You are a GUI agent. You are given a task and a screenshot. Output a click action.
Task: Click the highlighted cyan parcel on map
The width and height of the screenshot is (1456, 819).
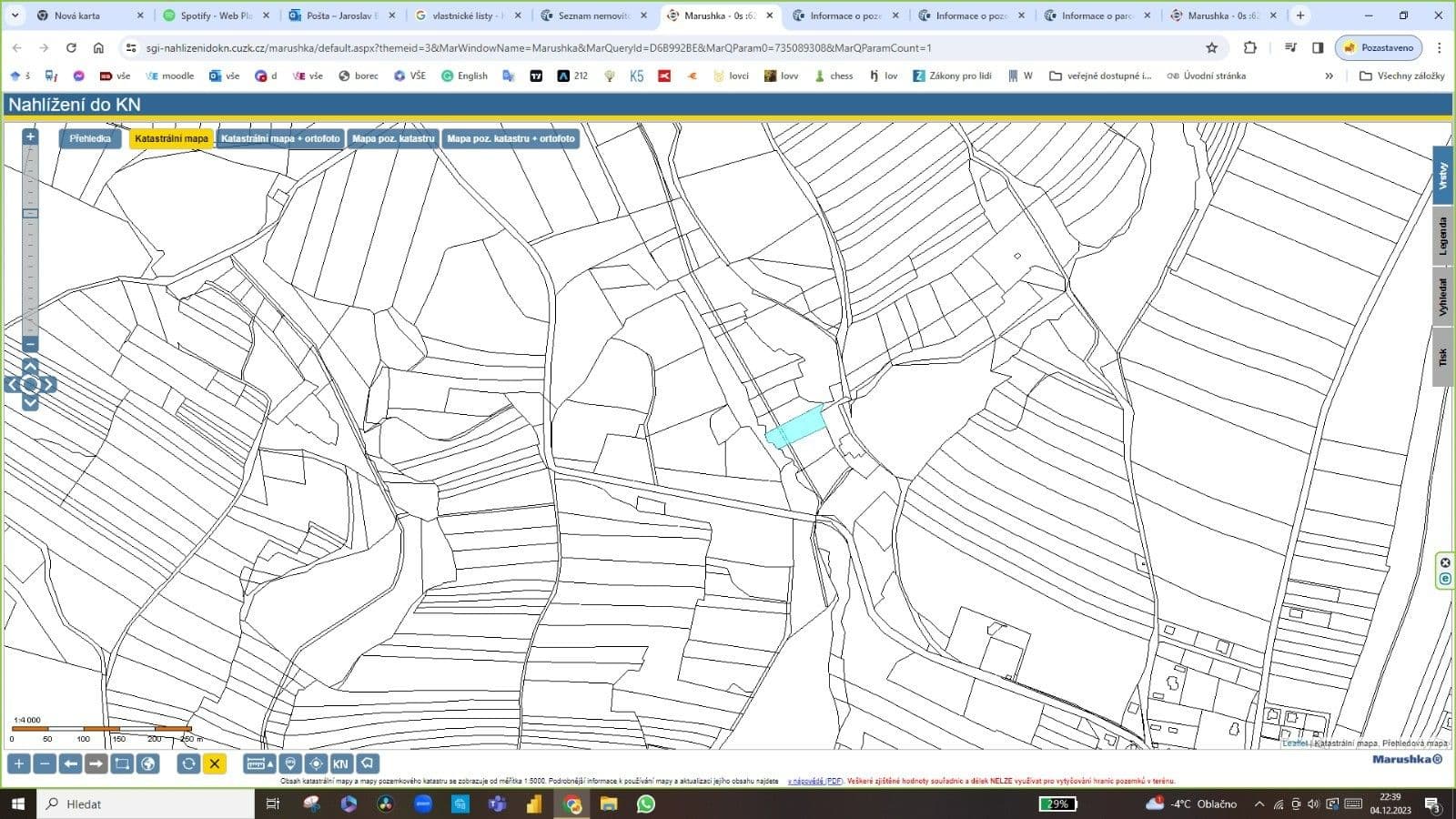point(797,425)
